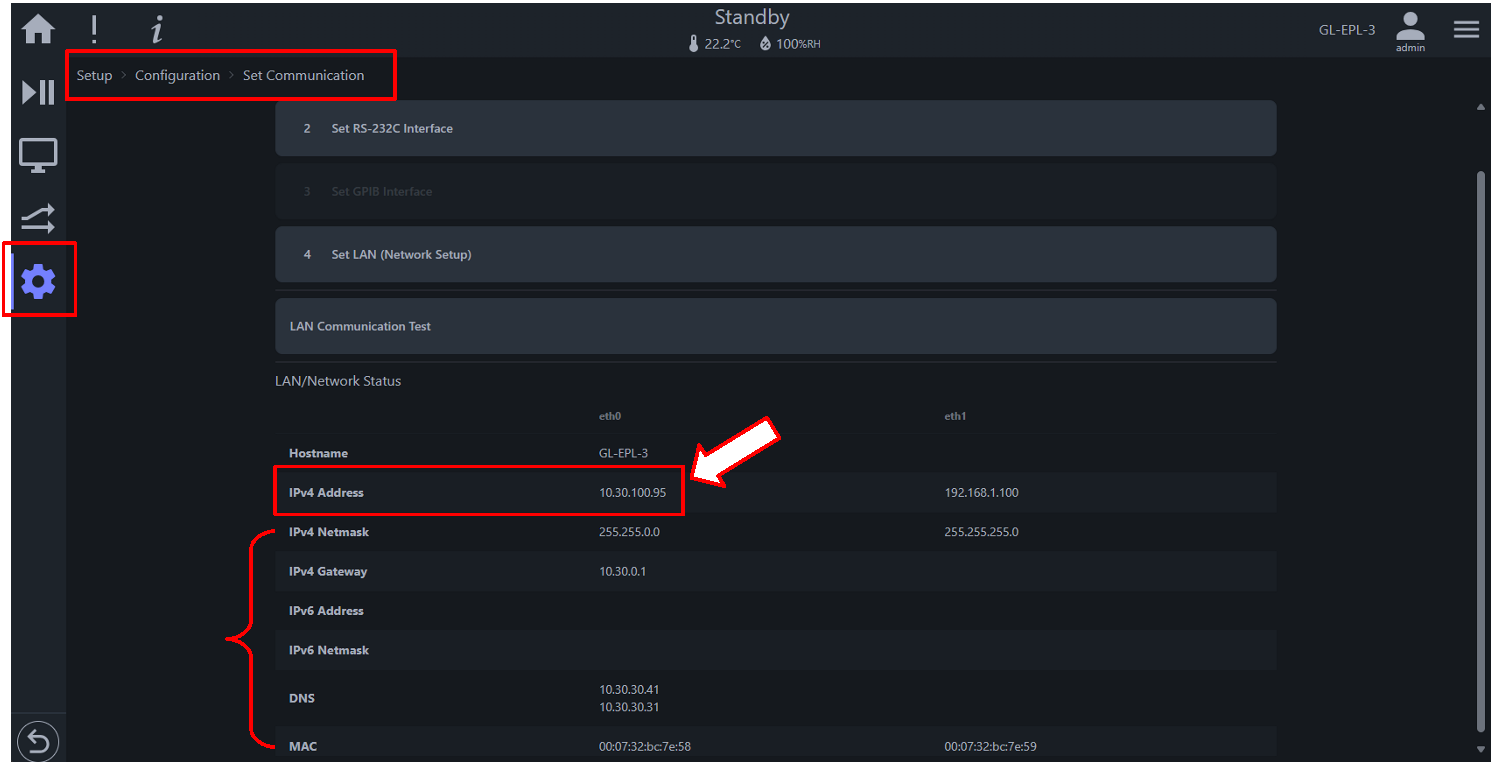1493x763 pixels.
Task: Click the GL-EPL-3 label in header
Action: coord(1347,29)
